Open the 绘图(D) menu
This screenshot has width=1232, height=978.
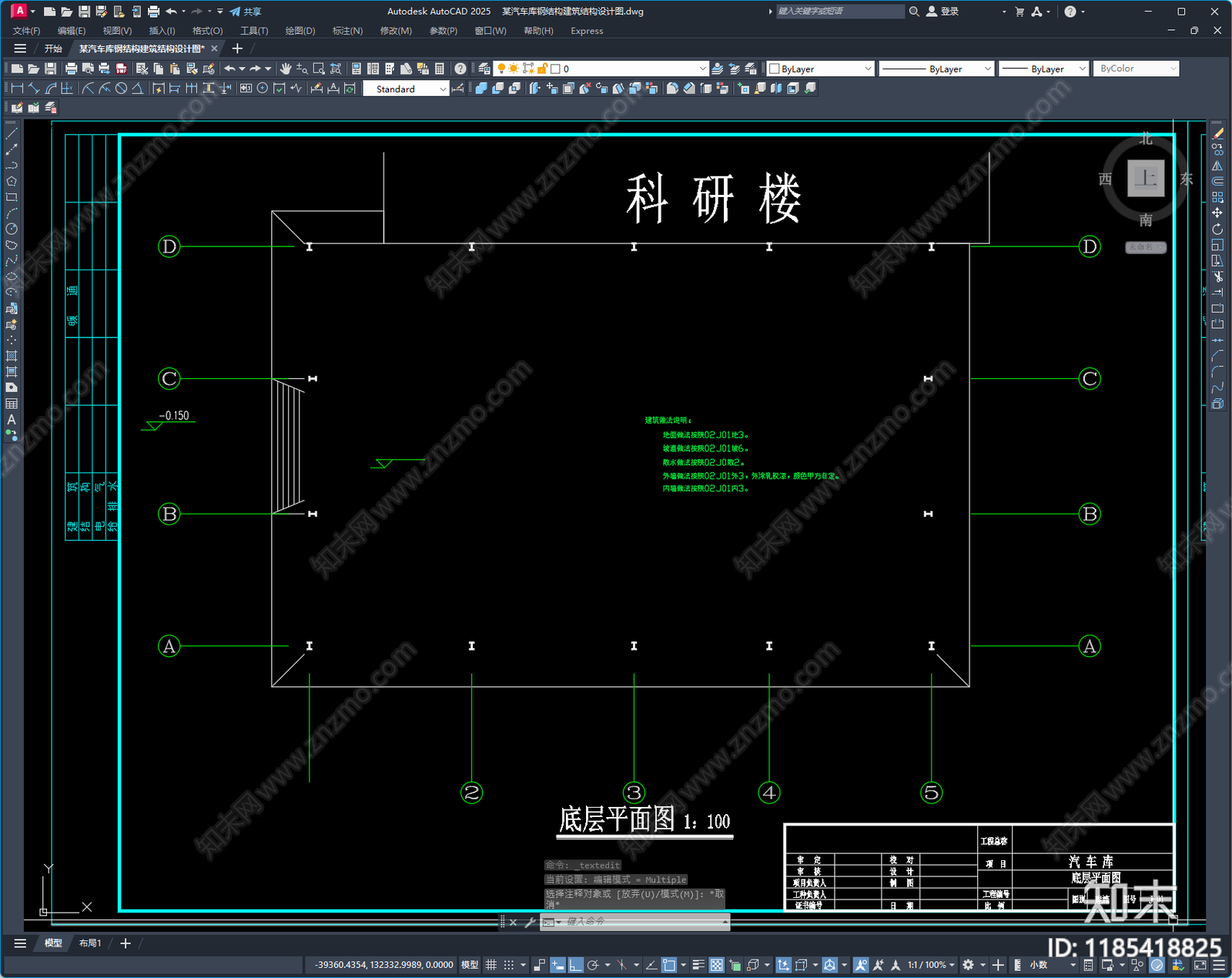tap(300, 31)
